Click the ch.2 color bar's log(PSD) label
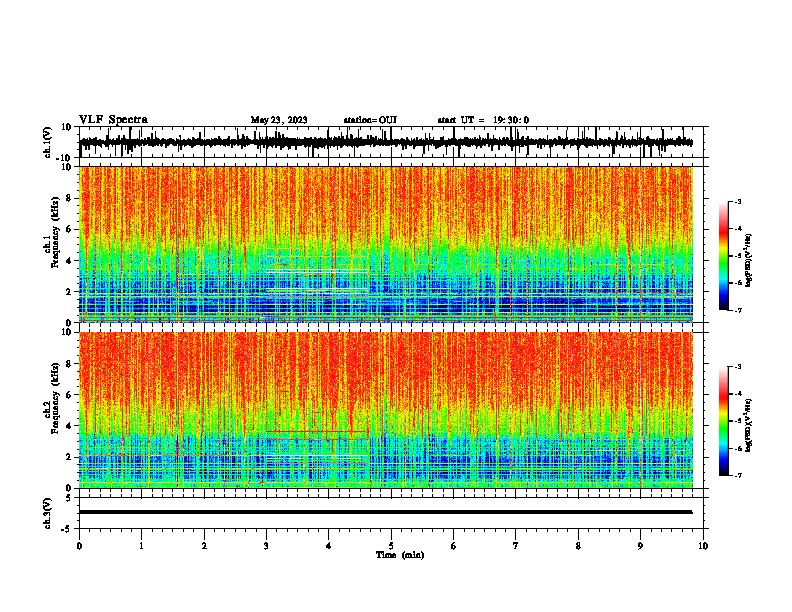Screen dimensions: 792x612 [749, 425]
